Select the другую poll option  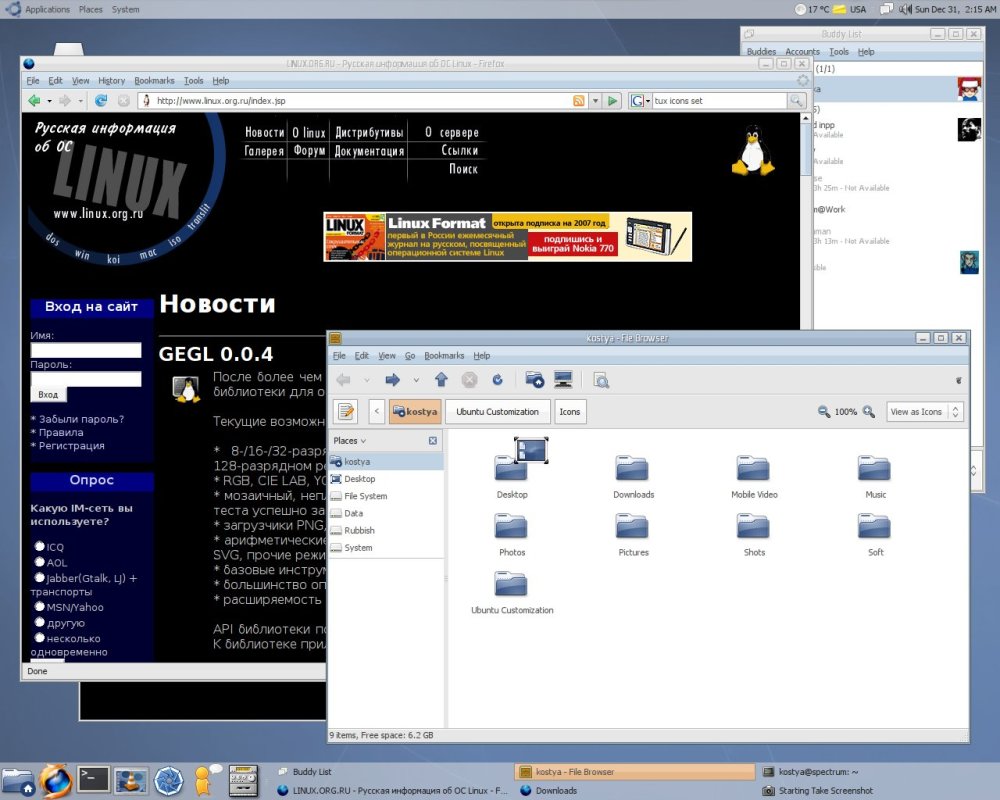click(40, 622)
